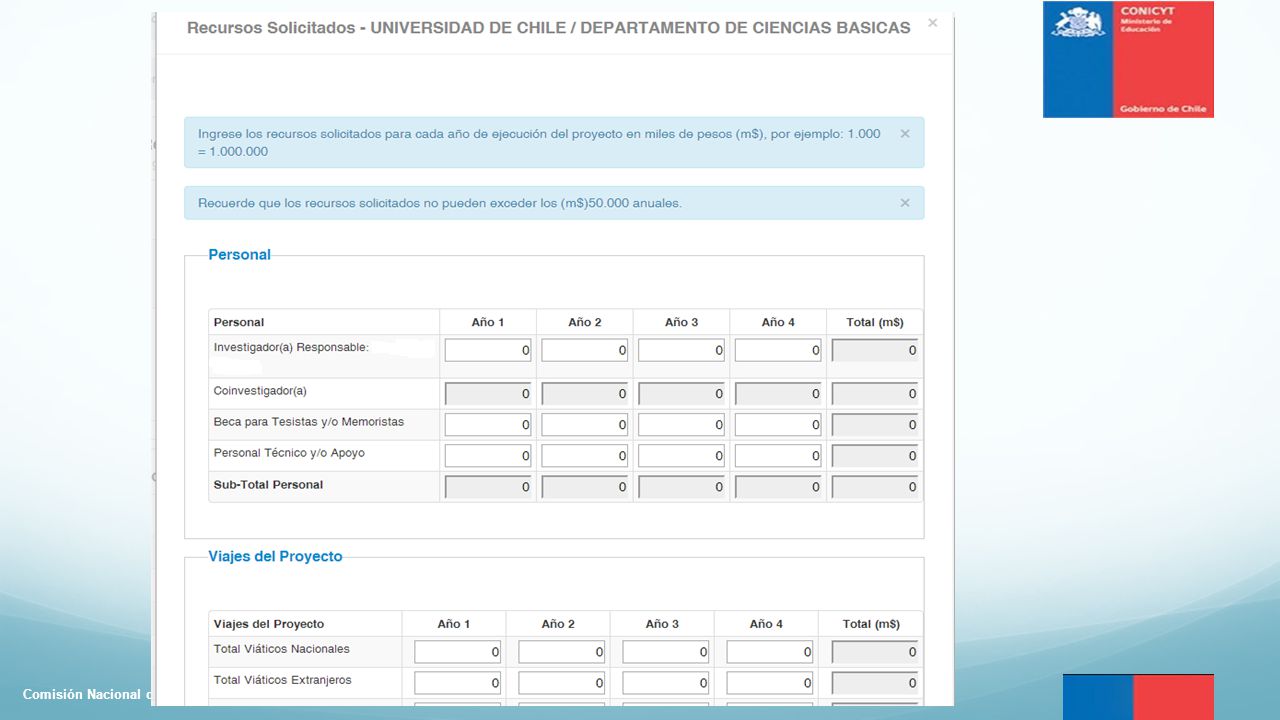Click 'Año 1' header in Personal table
1280x720 pixels.
pos(488,322)
